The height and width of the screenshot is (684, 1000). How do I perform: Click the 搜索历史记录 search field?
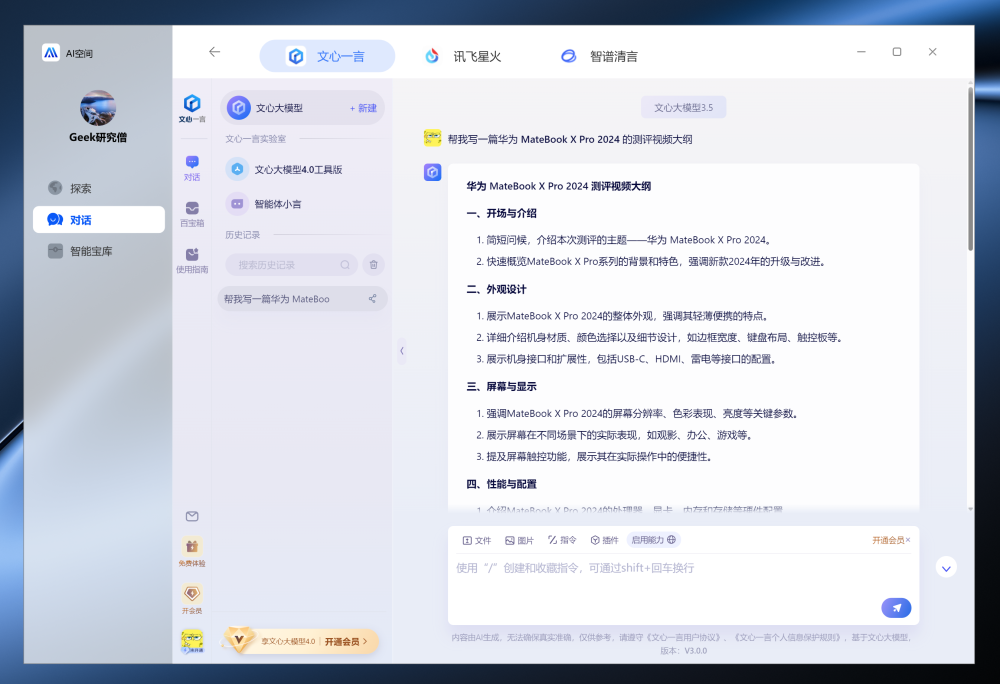pyautogui.click(x=289, y=265)
